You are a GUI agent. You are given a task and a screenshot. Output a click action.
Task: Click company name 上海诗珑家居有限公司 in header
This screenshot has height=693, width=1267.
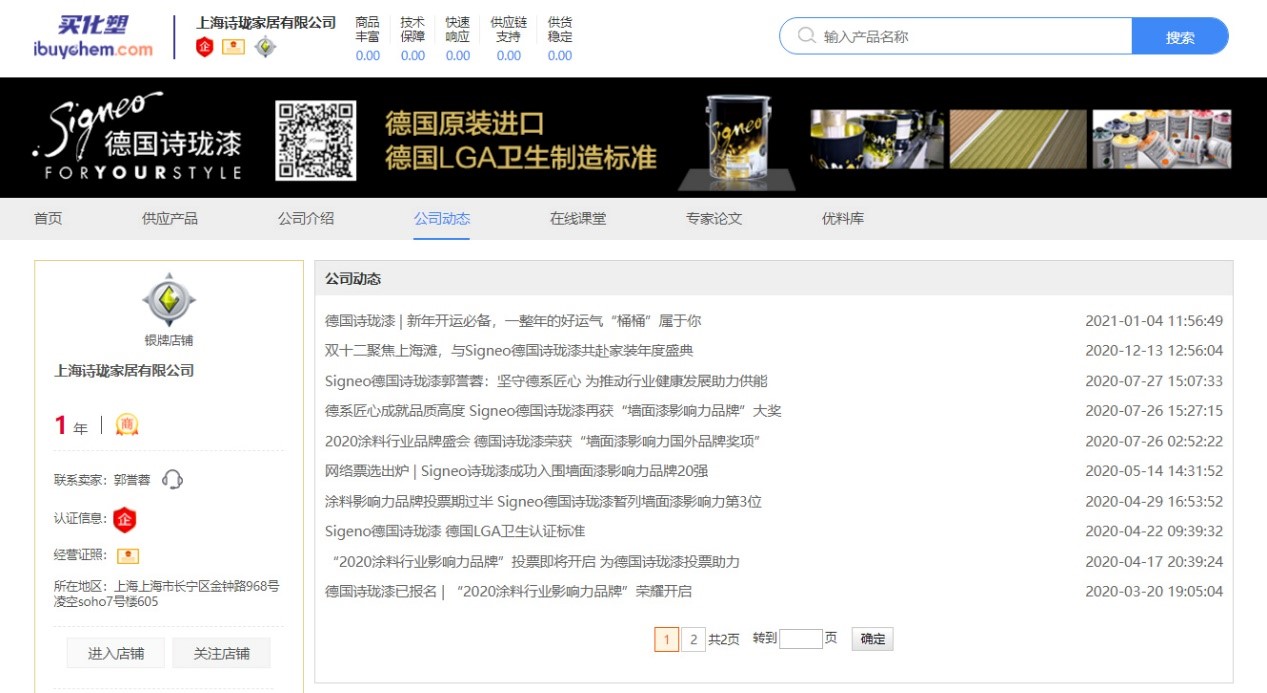266,22
